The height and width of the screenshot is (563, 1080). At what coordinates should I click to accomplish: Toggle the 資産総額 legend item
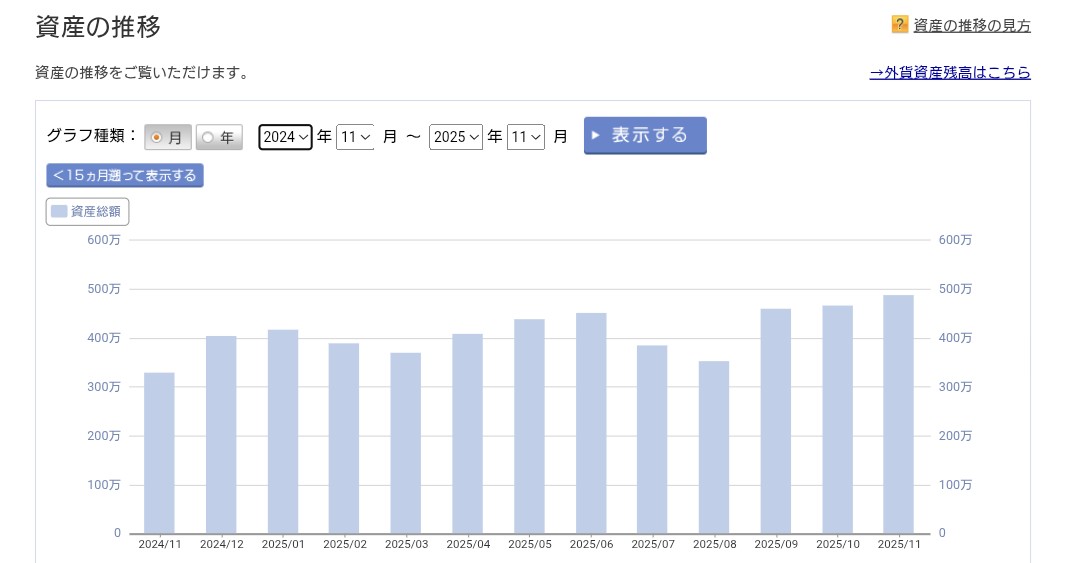coord(88,212)
